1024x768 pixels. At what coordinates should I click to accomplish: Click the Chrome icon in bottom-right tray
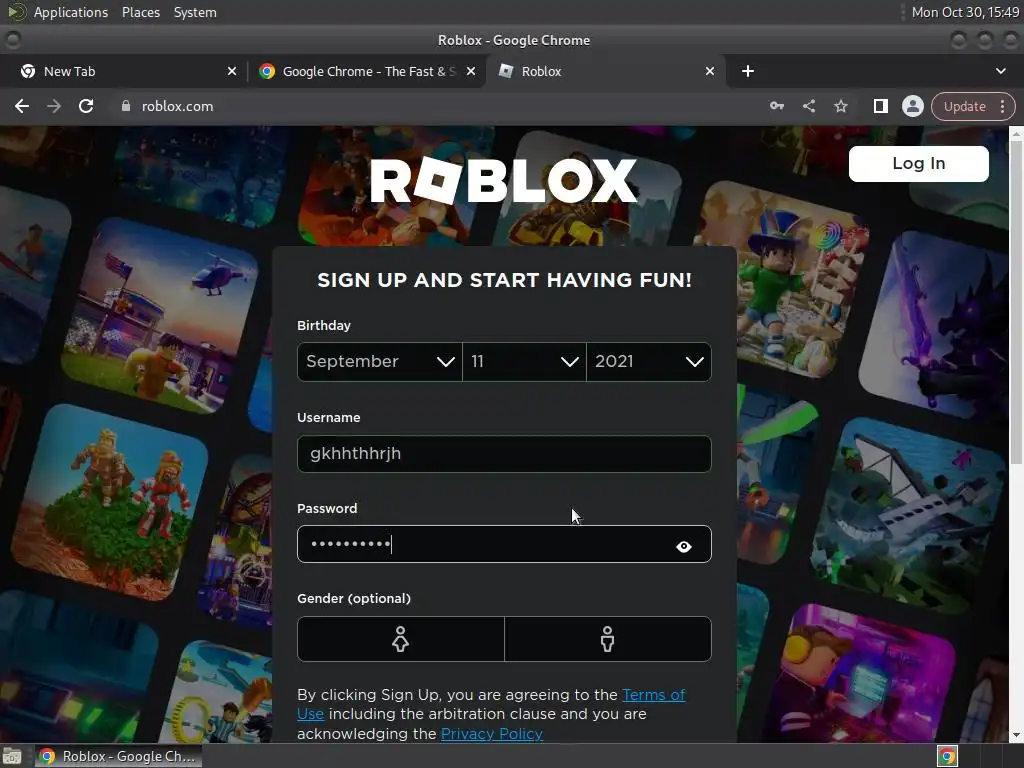coord(947,756)
